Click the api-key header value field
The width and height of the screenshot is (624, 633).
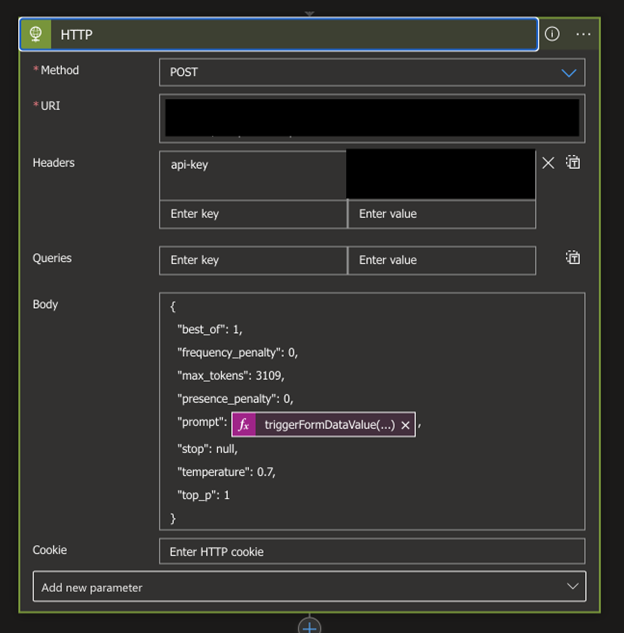[441, 175]
